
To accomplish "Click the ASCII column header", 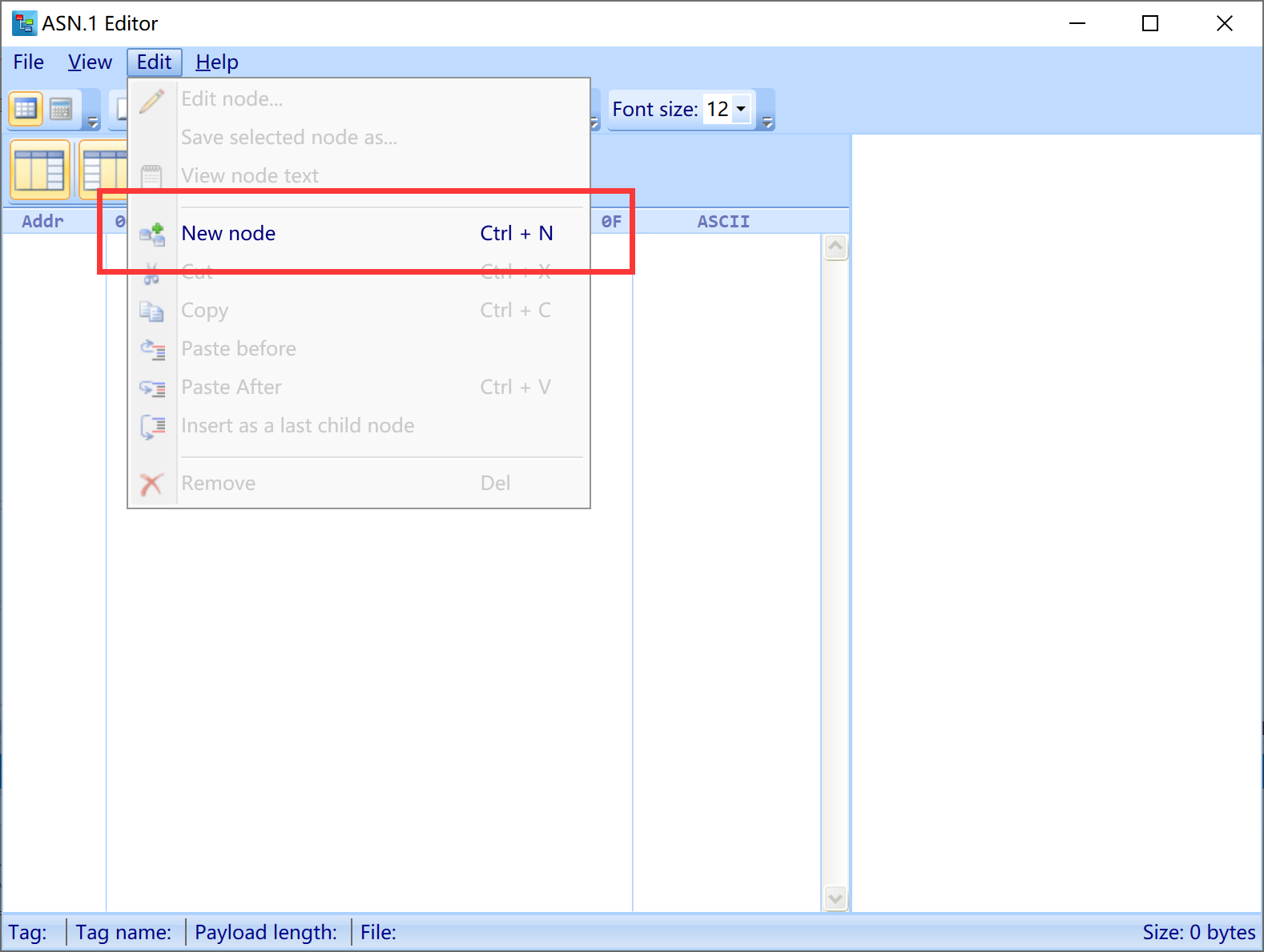I will 723,222.
